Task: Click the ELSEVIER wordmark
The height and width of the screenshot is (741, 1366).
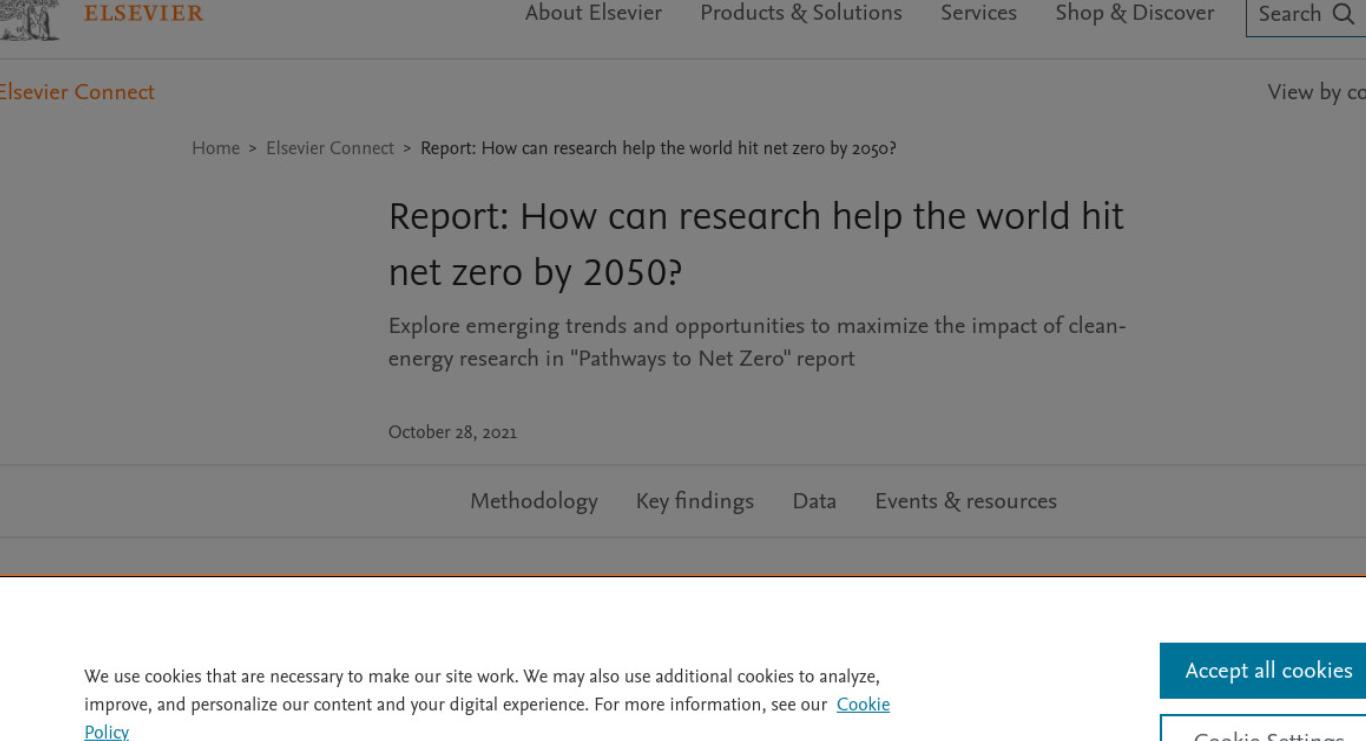Action: pyautogui.click(x=143, y=14)
